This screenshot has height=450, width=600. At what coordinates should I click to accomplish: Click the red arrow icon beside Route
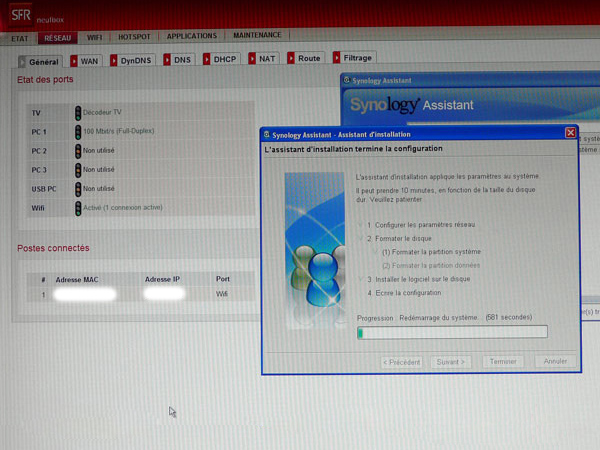[291, 58]
